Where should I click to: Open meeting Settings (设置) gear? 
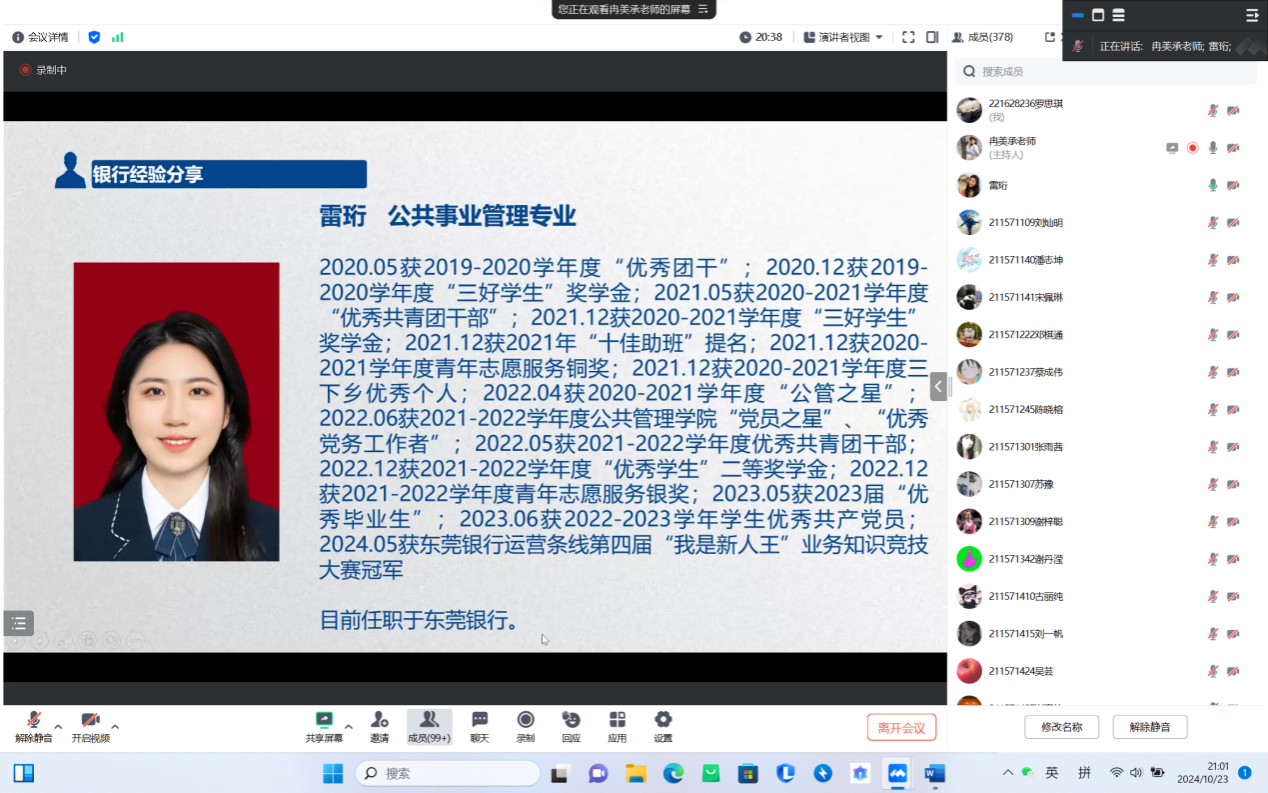coord(663,726)
